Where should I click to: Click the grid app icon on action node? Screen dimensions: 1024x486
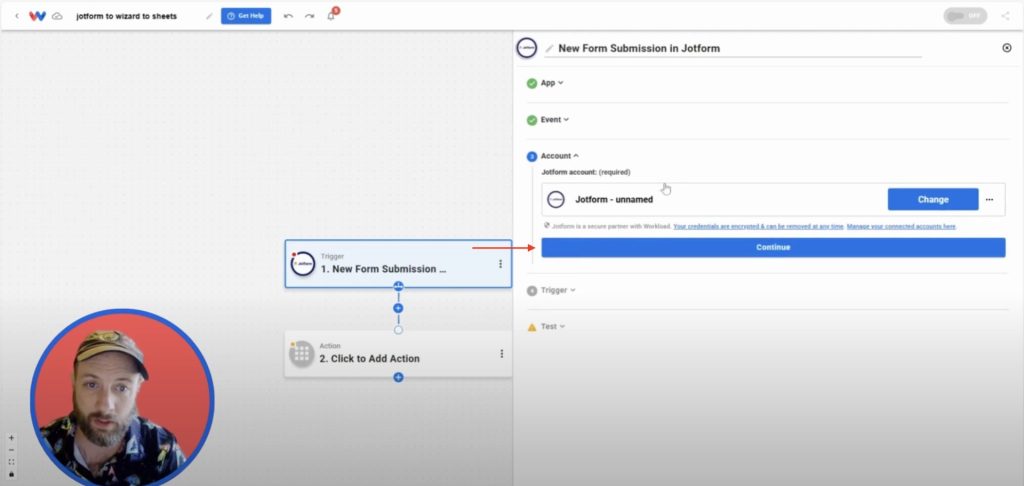point(301,354)
